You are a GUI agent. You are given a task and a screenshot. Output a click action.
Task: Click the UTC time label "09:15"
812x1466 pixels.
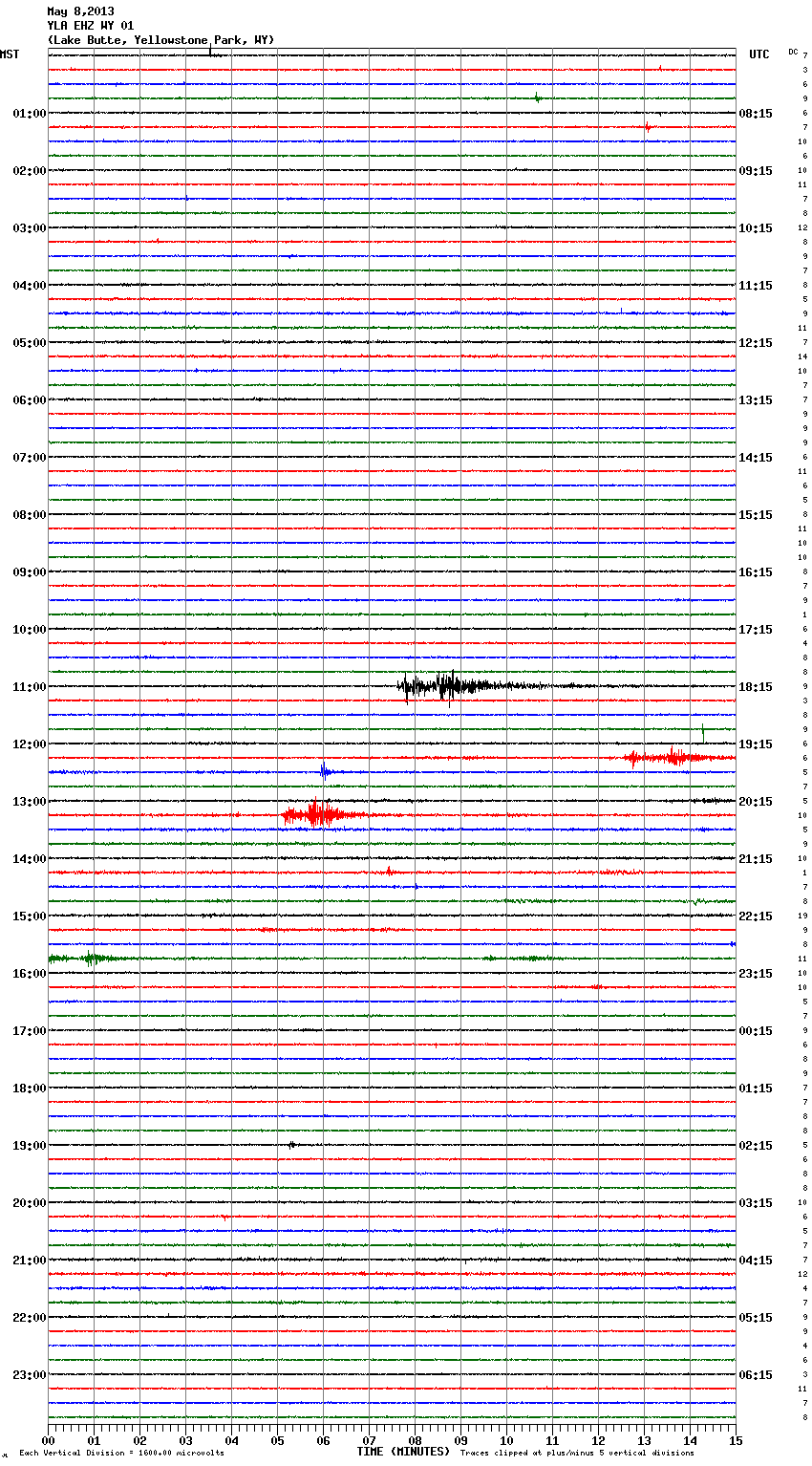coord(756,171)
